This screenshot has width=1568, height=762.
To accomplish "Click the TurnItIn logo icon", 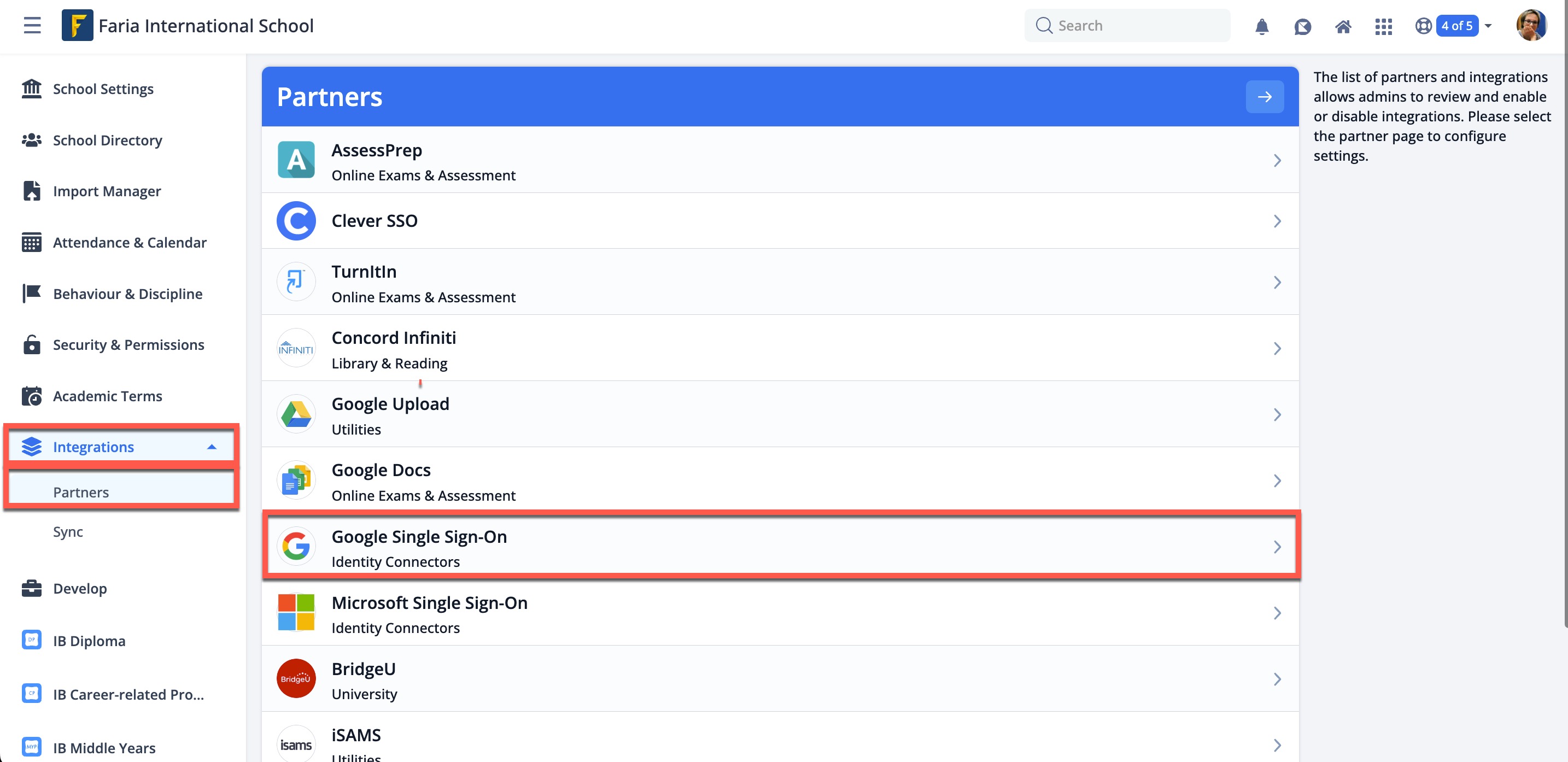I will click(296, 282).
